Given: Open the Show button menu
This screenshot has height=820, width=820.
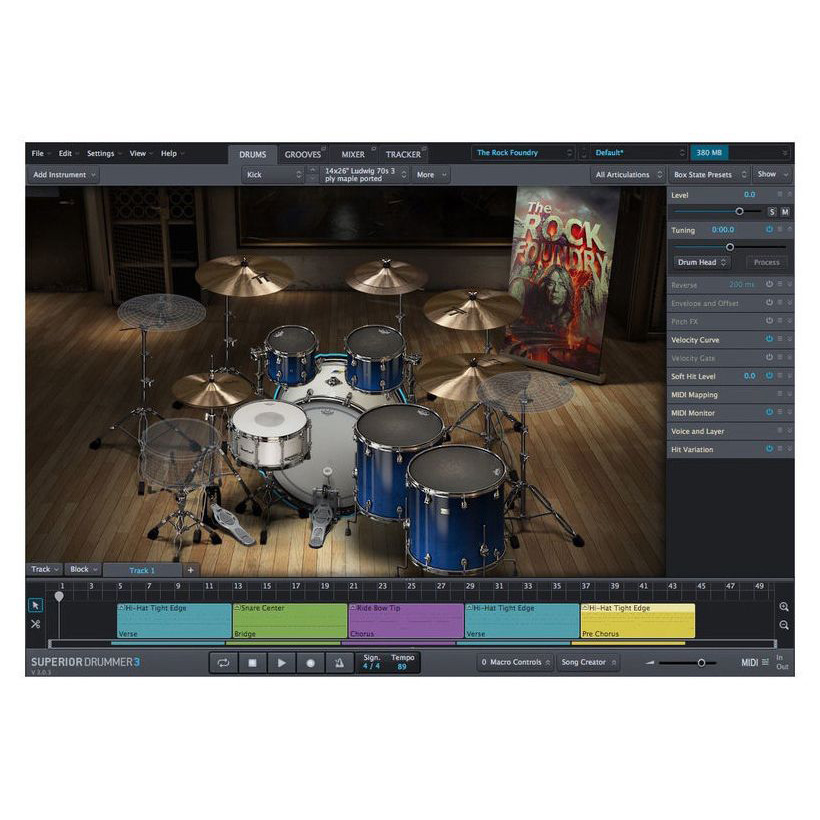Looking at the screenshot, I should click(772, 175).
